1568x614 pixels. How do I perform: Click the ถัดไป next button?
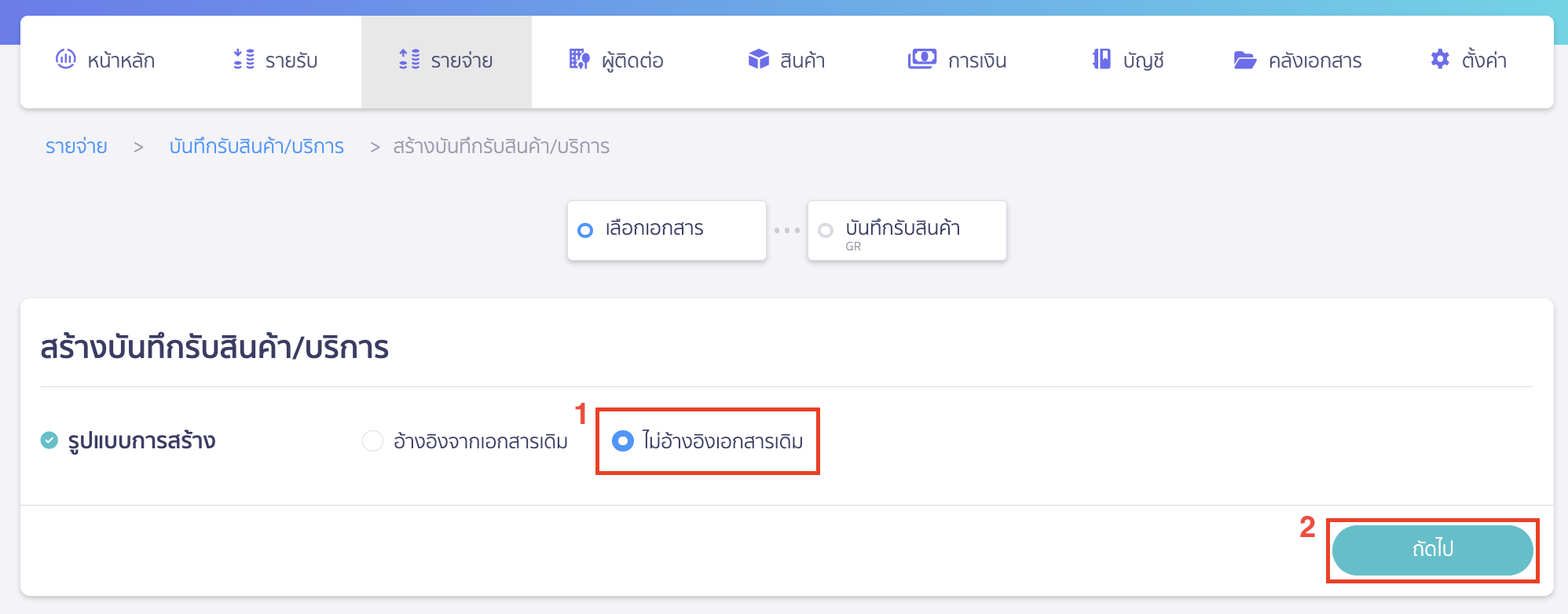coord(1431,550)
